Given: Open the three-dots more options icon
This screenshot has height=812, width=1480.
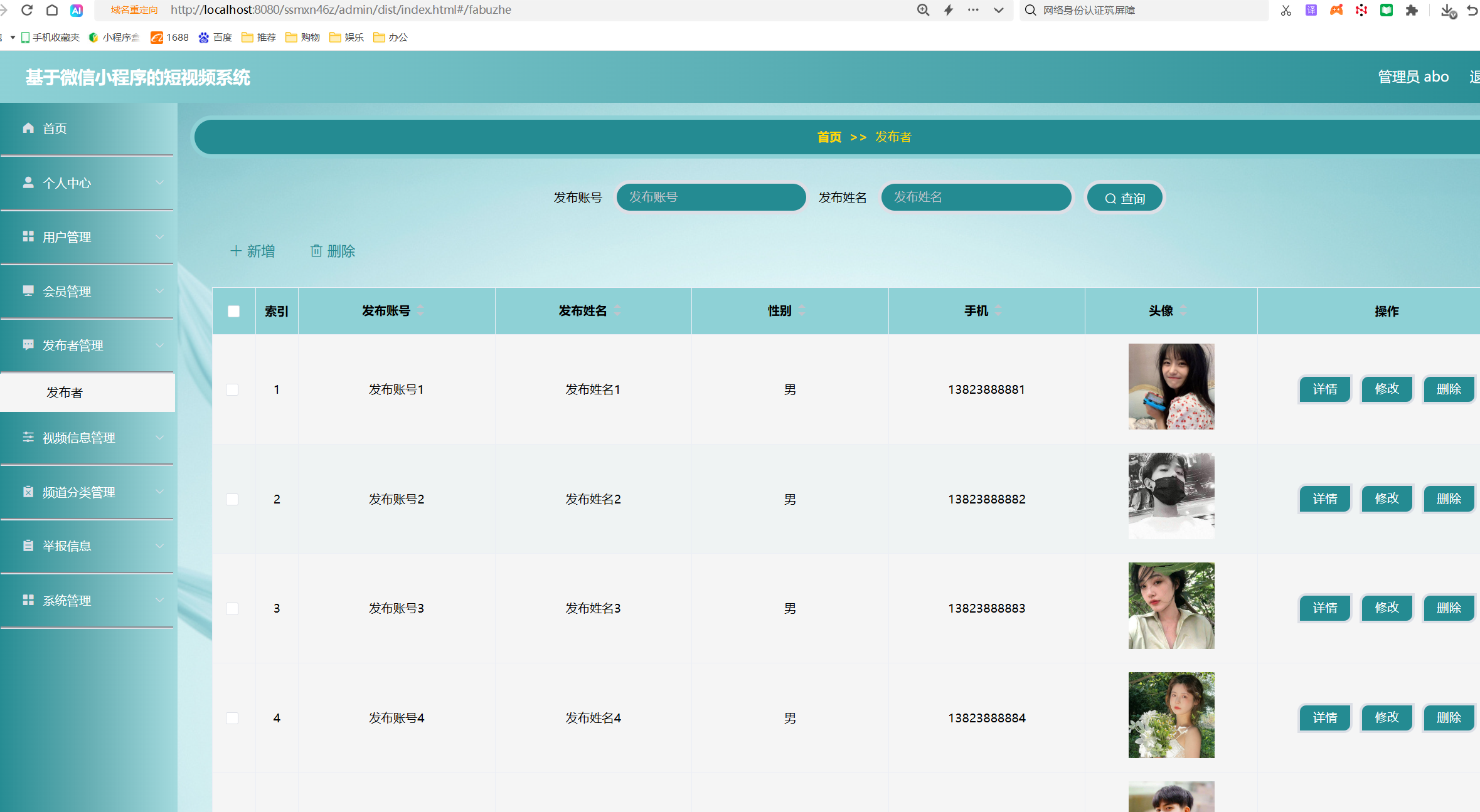Looking at the screenshot, I should 973,10.
